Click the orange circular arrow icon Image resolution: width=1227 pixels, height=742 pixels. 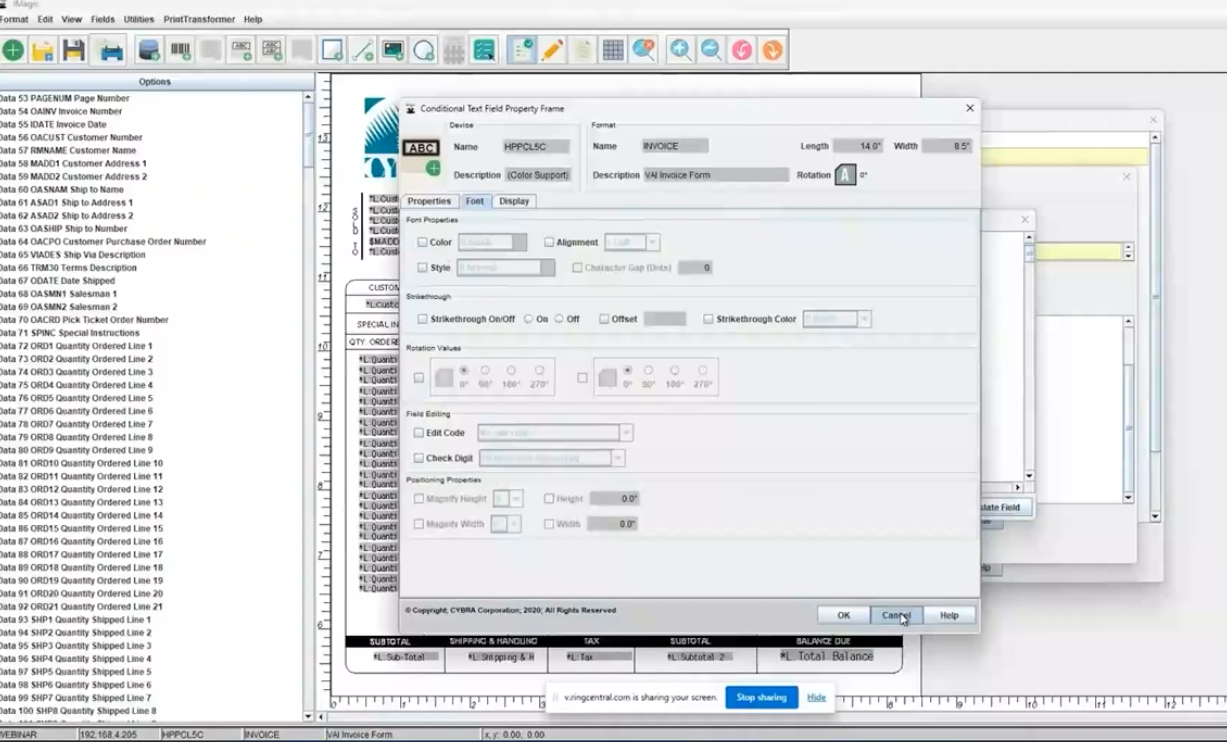click(x=772, y=50)
